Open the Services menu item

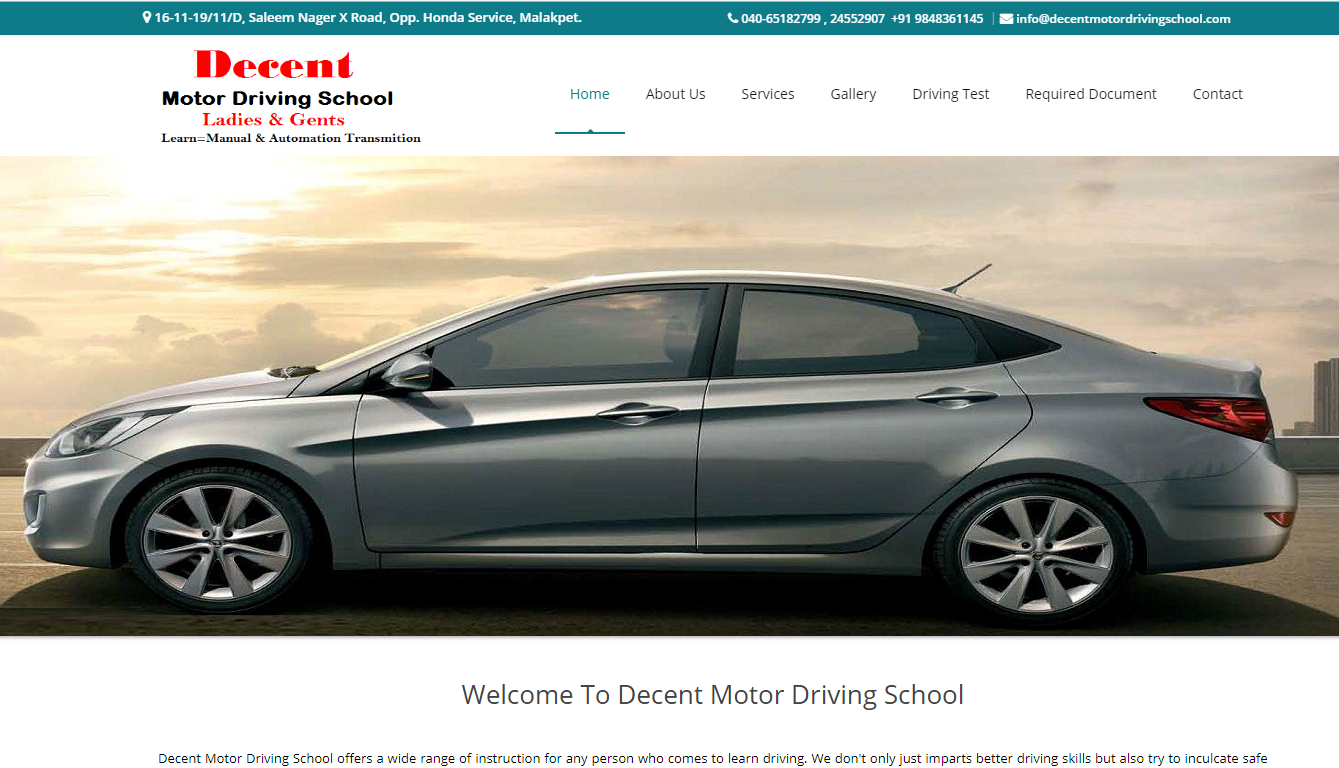coord(767,94)
